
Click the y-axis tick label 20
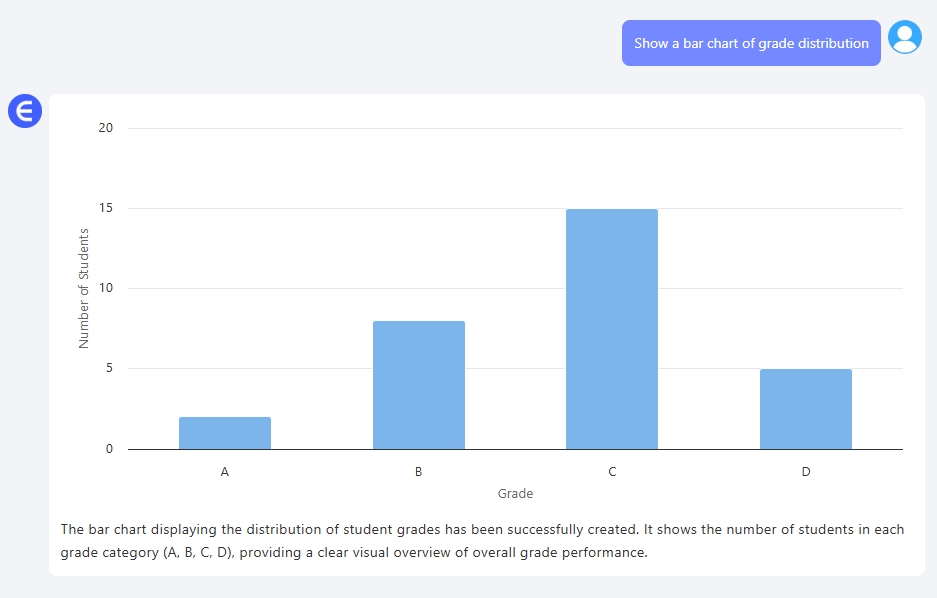point(106,128)
